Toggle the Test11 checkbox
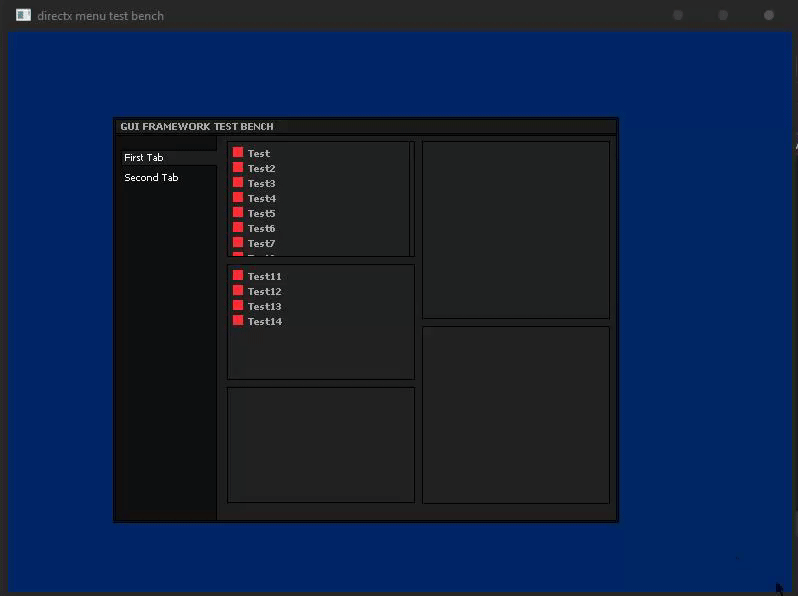The height and width of the screenshot is (596, 798). (x=238, y=275)
